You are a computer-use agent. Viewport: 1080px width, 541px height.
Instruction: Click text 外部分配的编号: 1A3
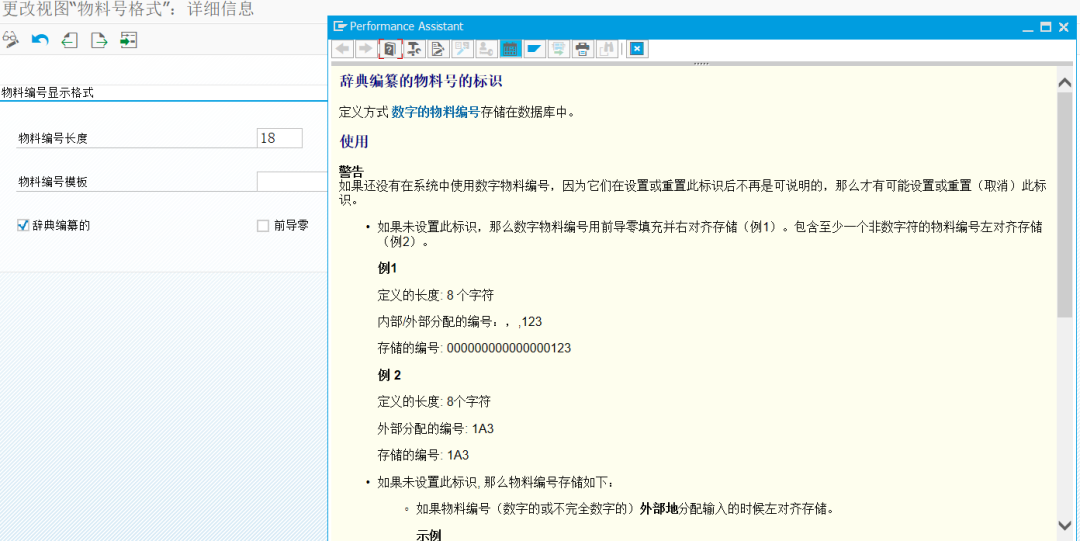tap(436, 429)
